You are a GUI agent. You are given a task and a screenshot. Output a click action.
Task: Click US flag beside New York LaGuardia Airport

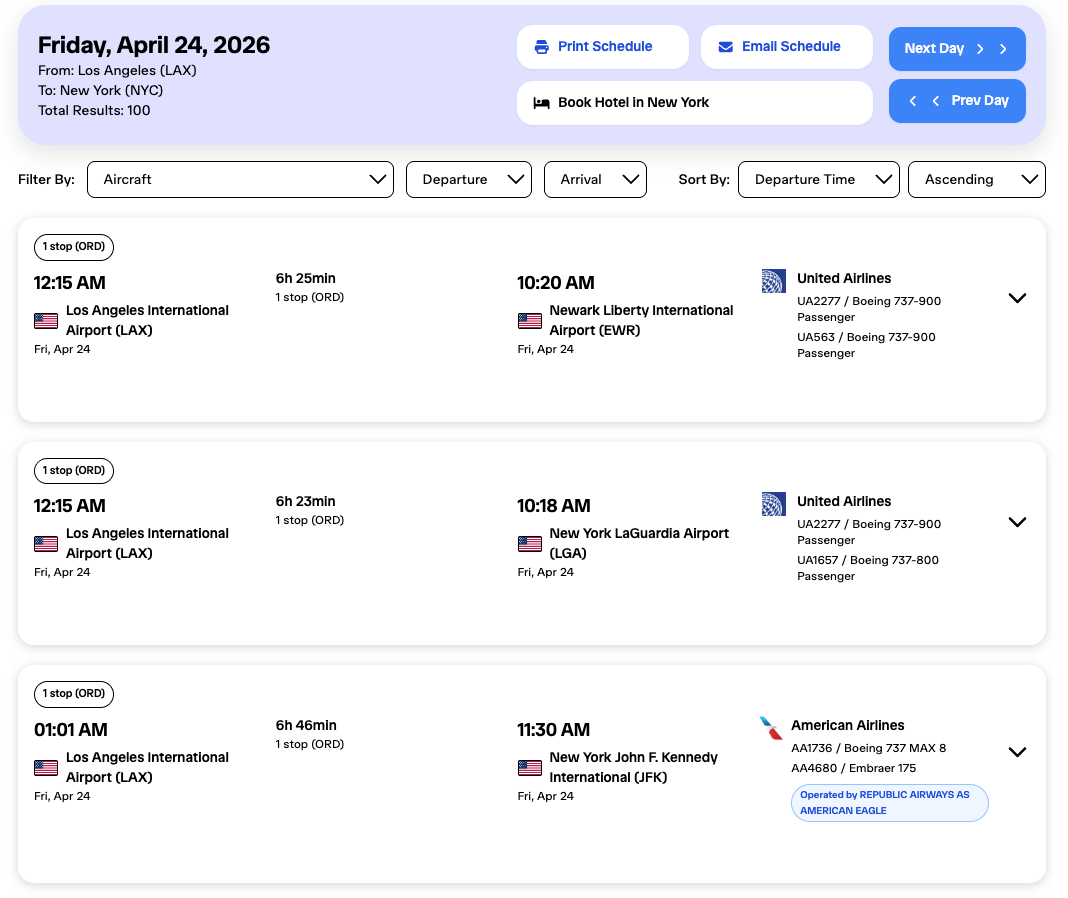click(x=530, y=544)
